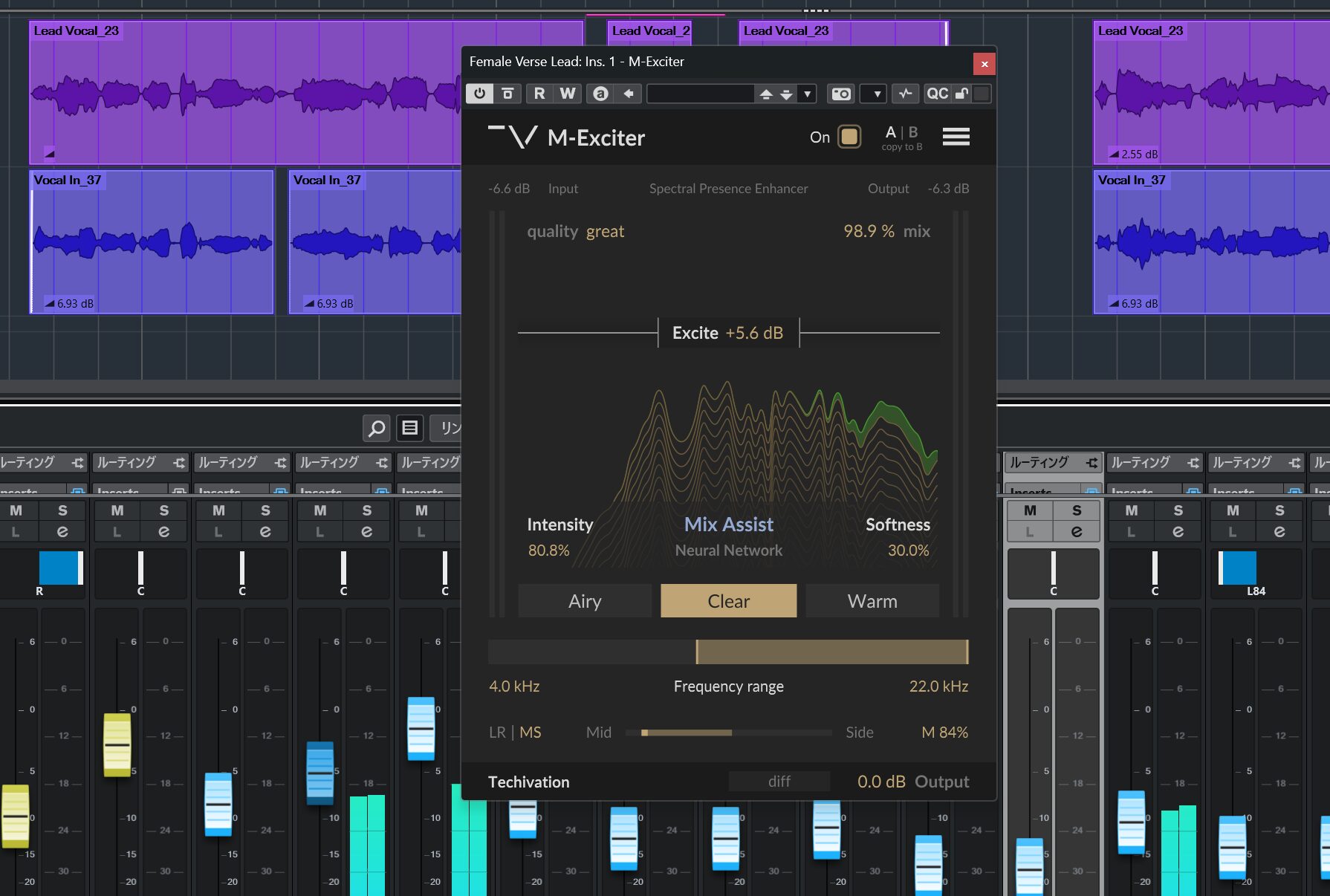Toggle the M-Exciter On switch

coord(849,137)
